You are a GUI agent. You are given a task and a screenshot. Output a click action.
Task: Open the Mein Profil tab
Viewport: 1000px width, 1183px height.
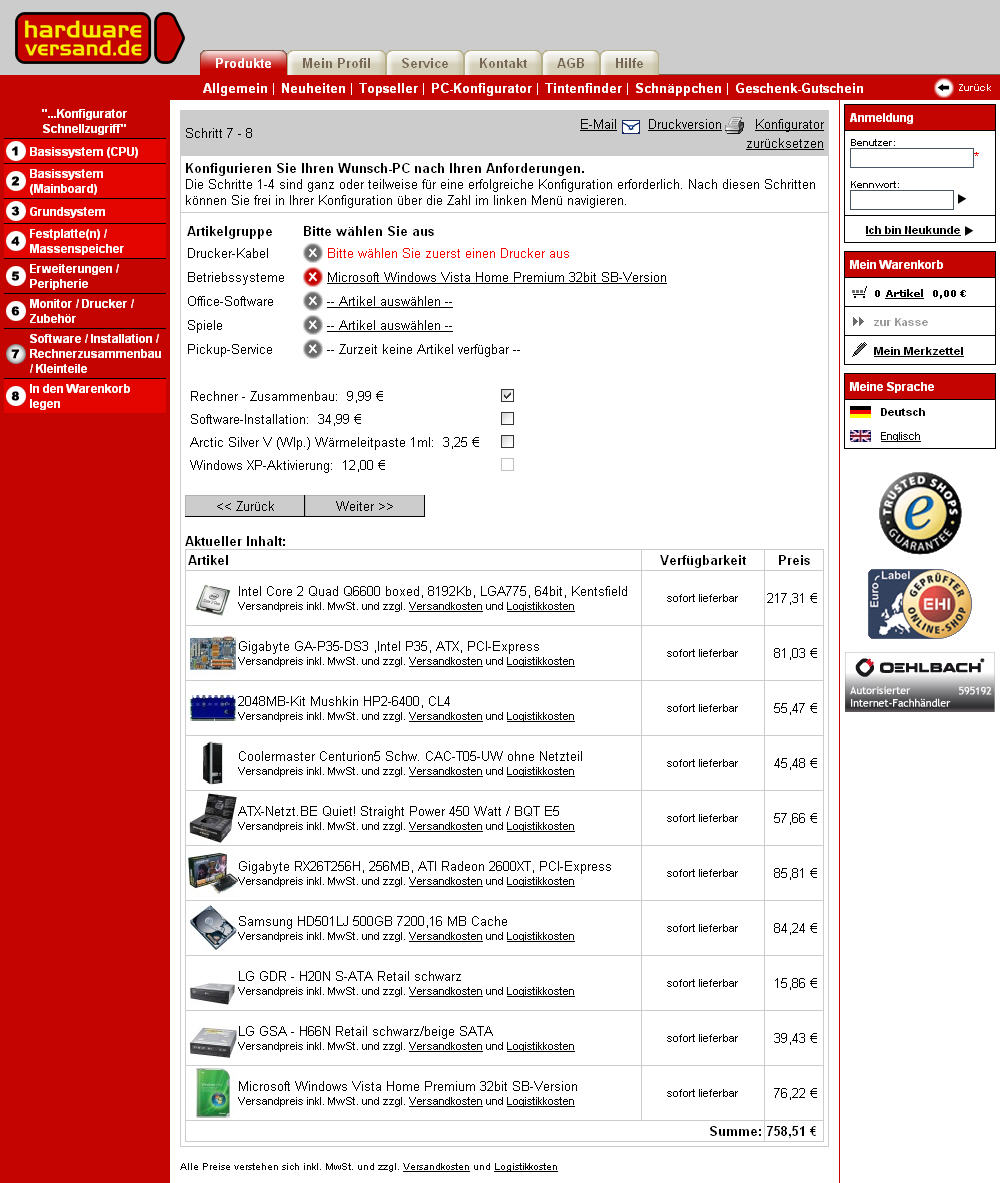[x=337, y=63]
